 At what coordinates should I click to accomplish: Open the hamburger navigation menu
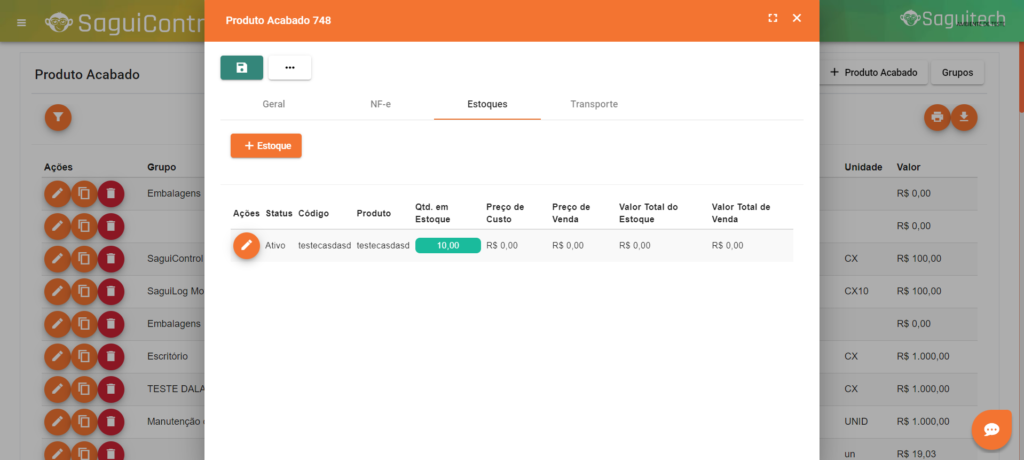[22, 22]
